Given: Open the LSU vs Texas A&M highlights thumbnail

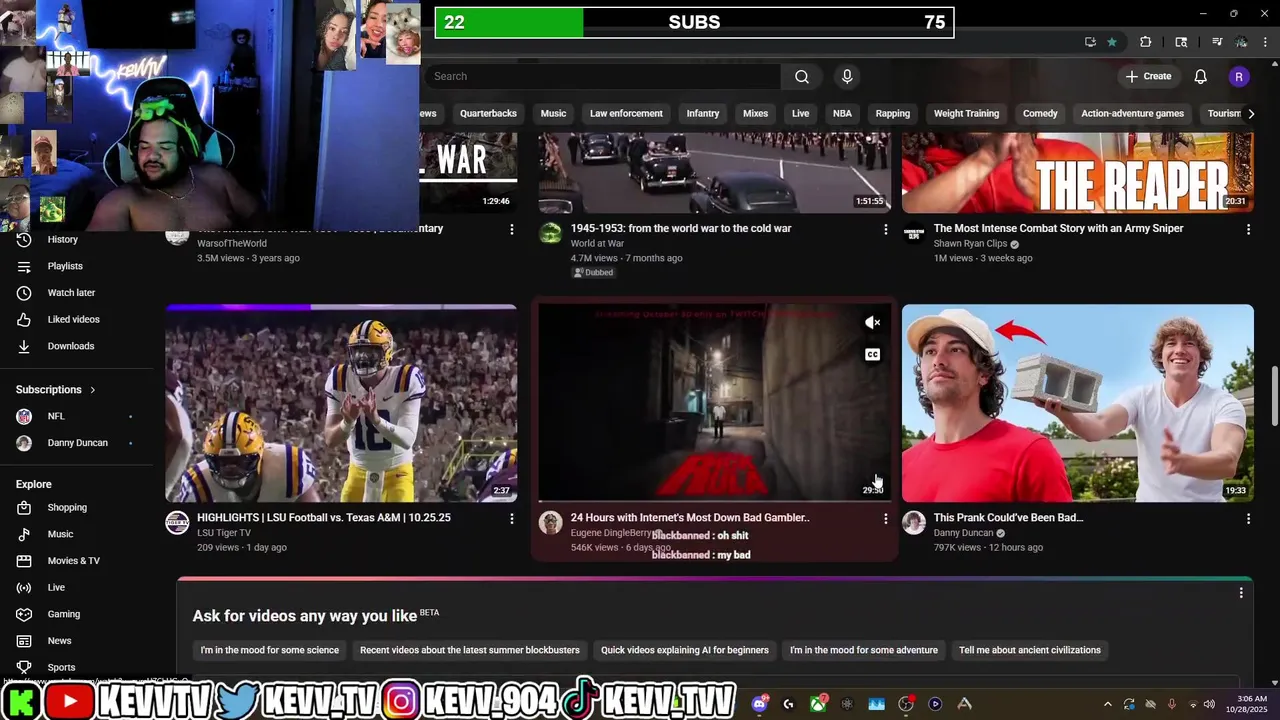Looking at the screenshot, I should point(341,403).
